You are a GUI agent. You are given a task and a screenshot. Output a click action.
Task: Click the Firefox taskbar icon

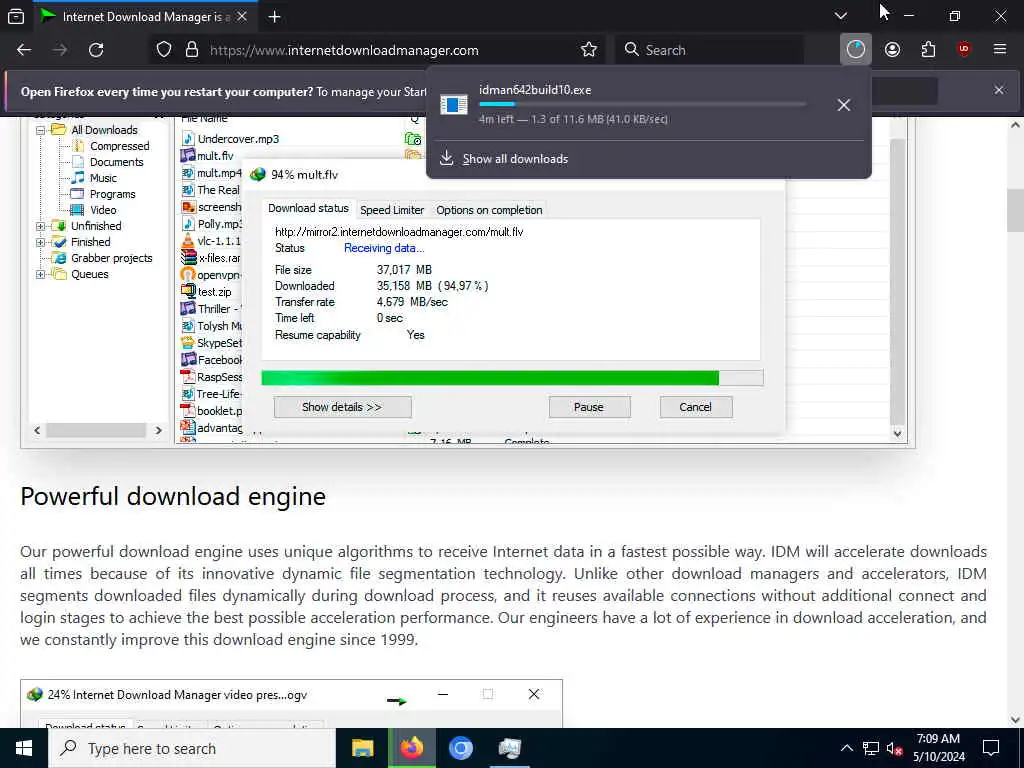411,748
